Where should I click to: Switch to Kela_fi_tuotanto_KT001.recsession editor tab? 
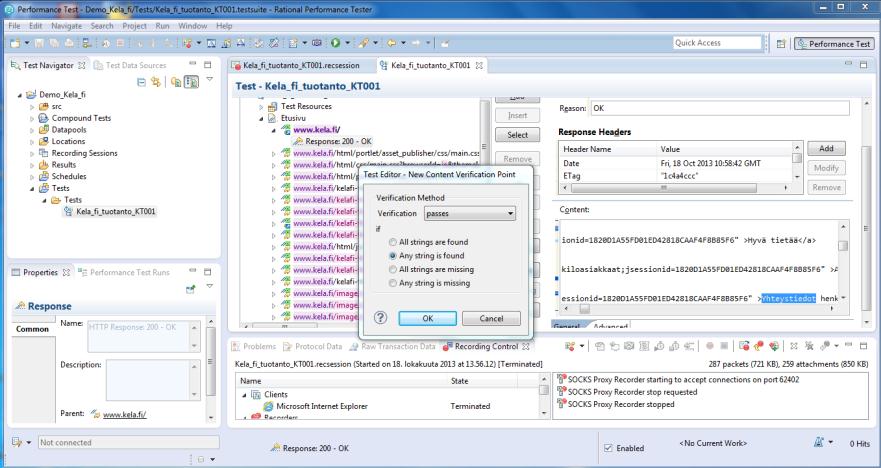pyautogui.click(x=301, y=65)
